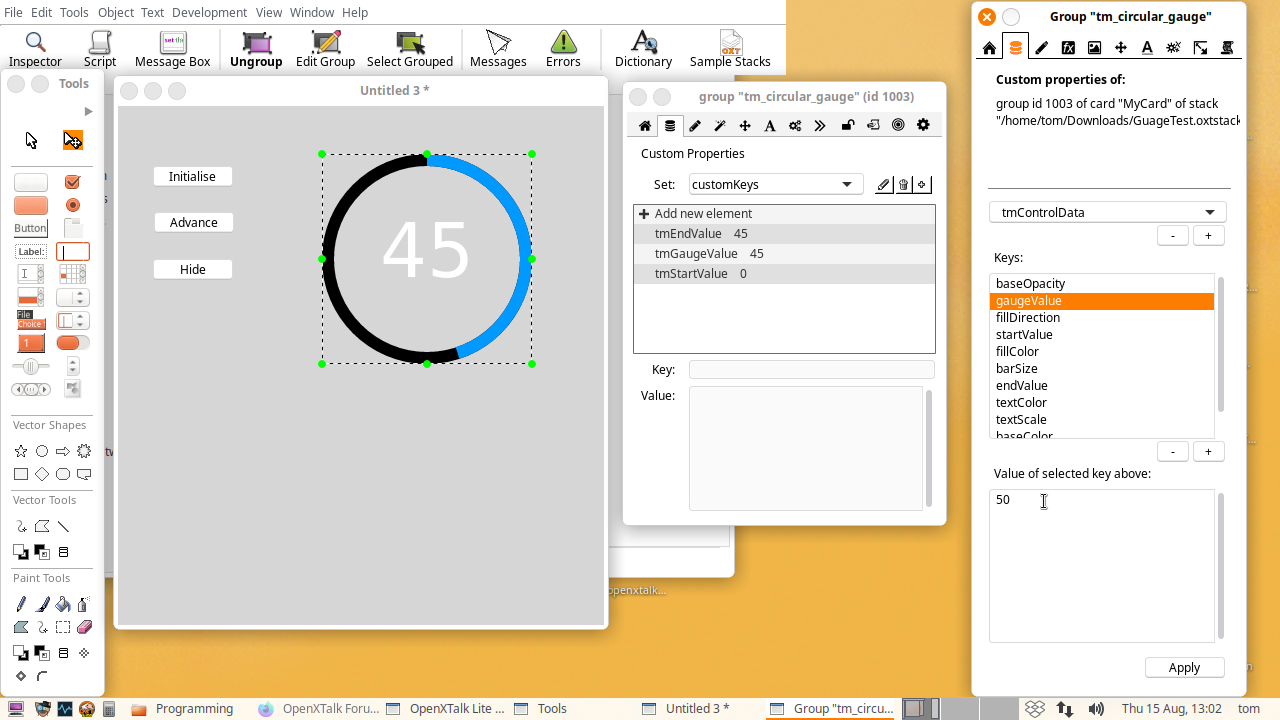Open the gear tab in group inspector

point(923,125)
